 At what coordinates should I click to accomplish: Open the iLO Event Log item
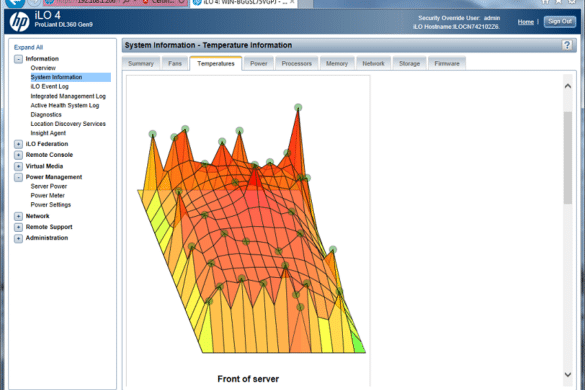[50, 87]
